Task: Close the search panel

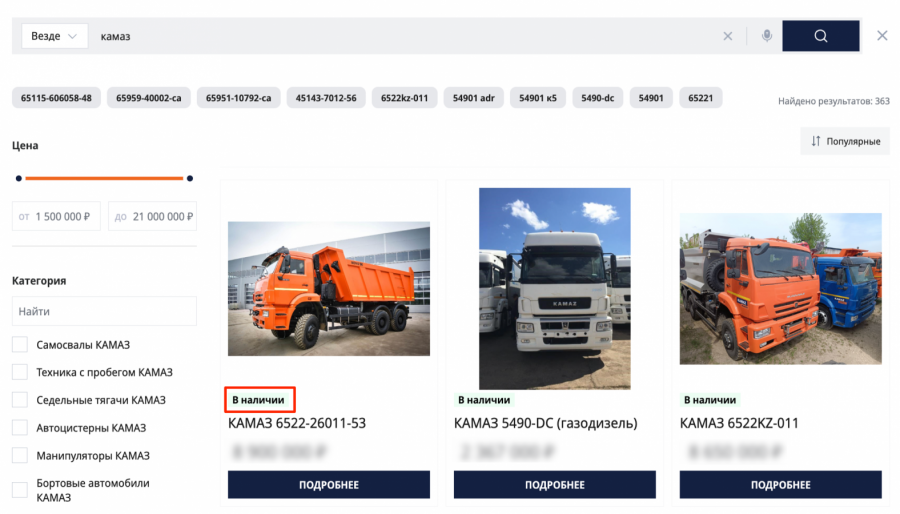Action: pyautogui.click(x=882, y=36)
